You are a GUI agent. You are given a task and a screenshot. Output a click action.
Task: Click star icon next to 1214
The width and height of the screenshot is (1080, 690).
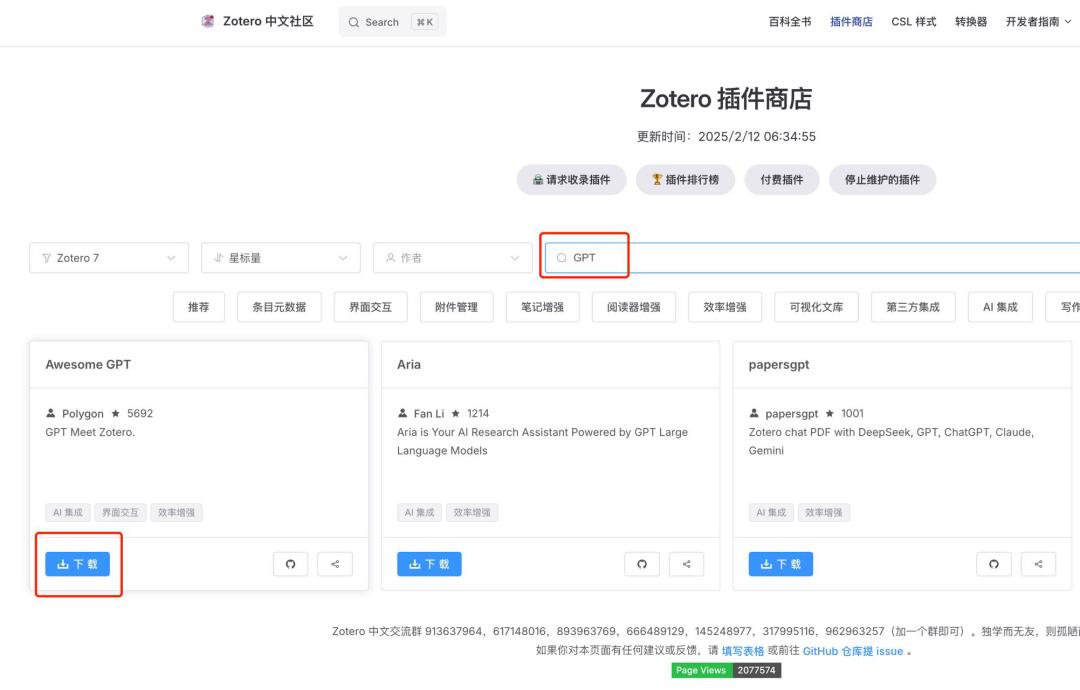point(455,413)
